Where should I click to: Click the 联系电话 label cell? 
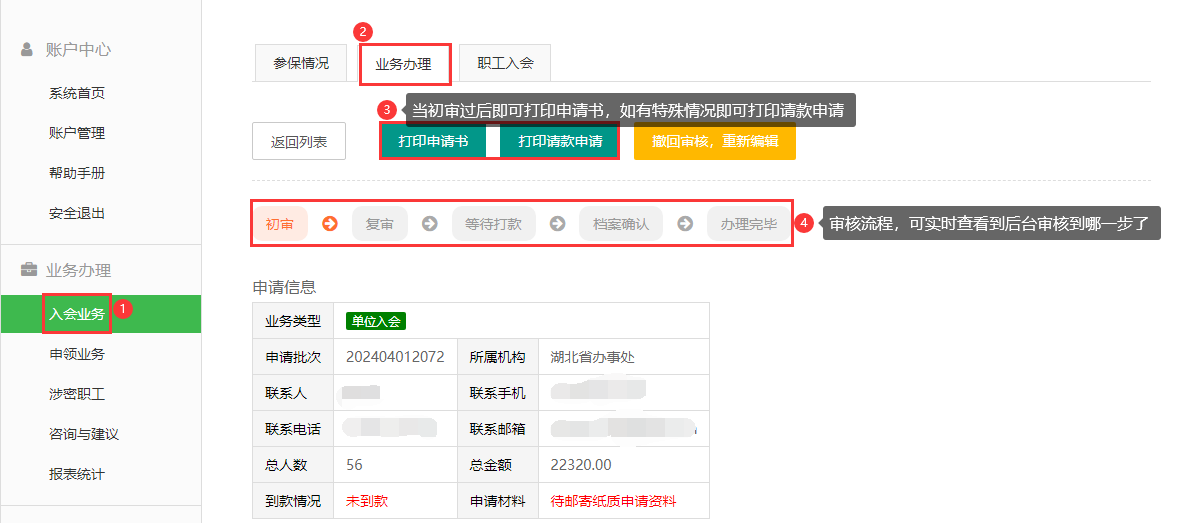click(x=293, y=429)
